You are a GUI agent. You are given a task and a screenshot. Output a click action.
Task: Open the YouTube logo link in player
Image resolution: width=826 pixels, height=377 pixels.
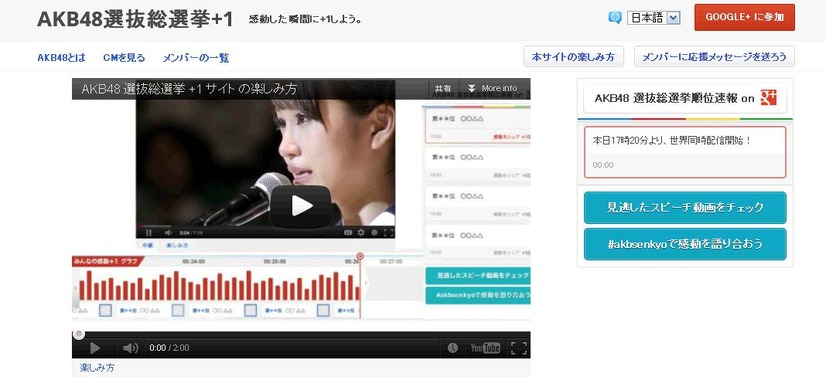[x=485, y=348]
